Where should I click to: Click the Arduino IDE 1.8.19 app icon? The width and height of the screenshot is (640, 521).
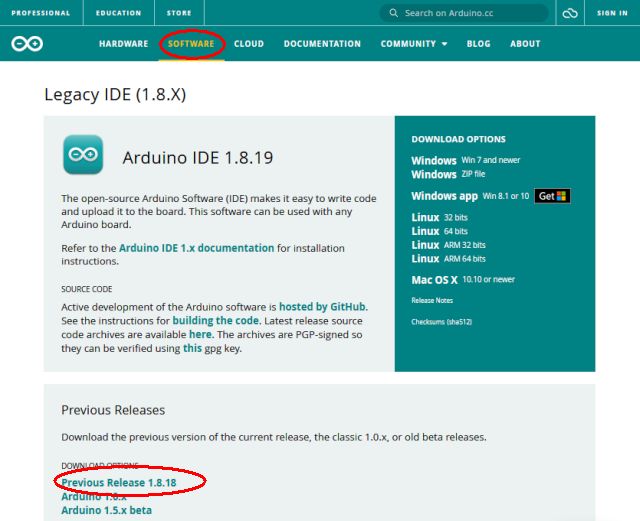tap(83, 155)
